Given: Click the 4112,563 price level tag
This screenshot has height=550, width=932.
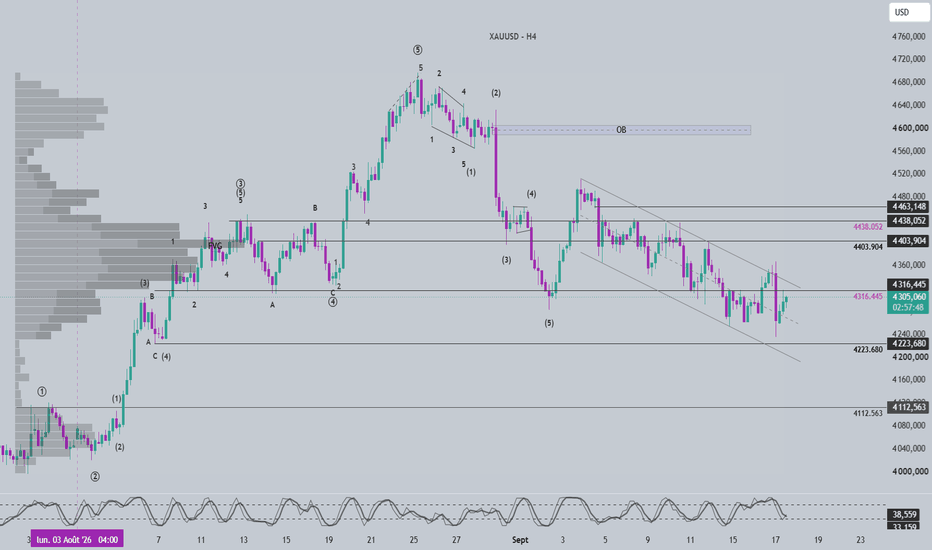Looking at the screenshot, I should pos(908,407).
